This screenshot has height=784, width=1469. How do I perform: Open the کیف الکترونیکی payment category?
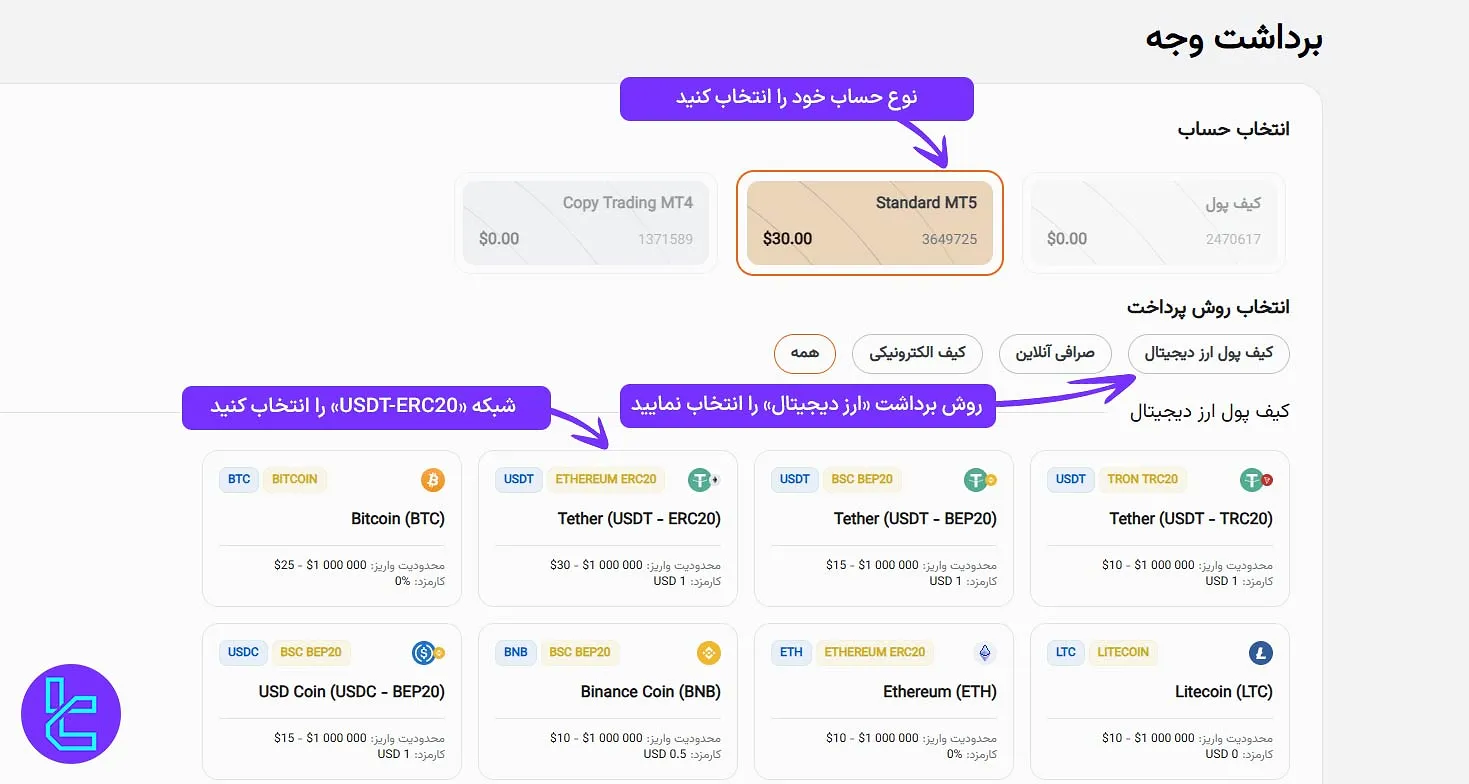[x=917, y=354]
